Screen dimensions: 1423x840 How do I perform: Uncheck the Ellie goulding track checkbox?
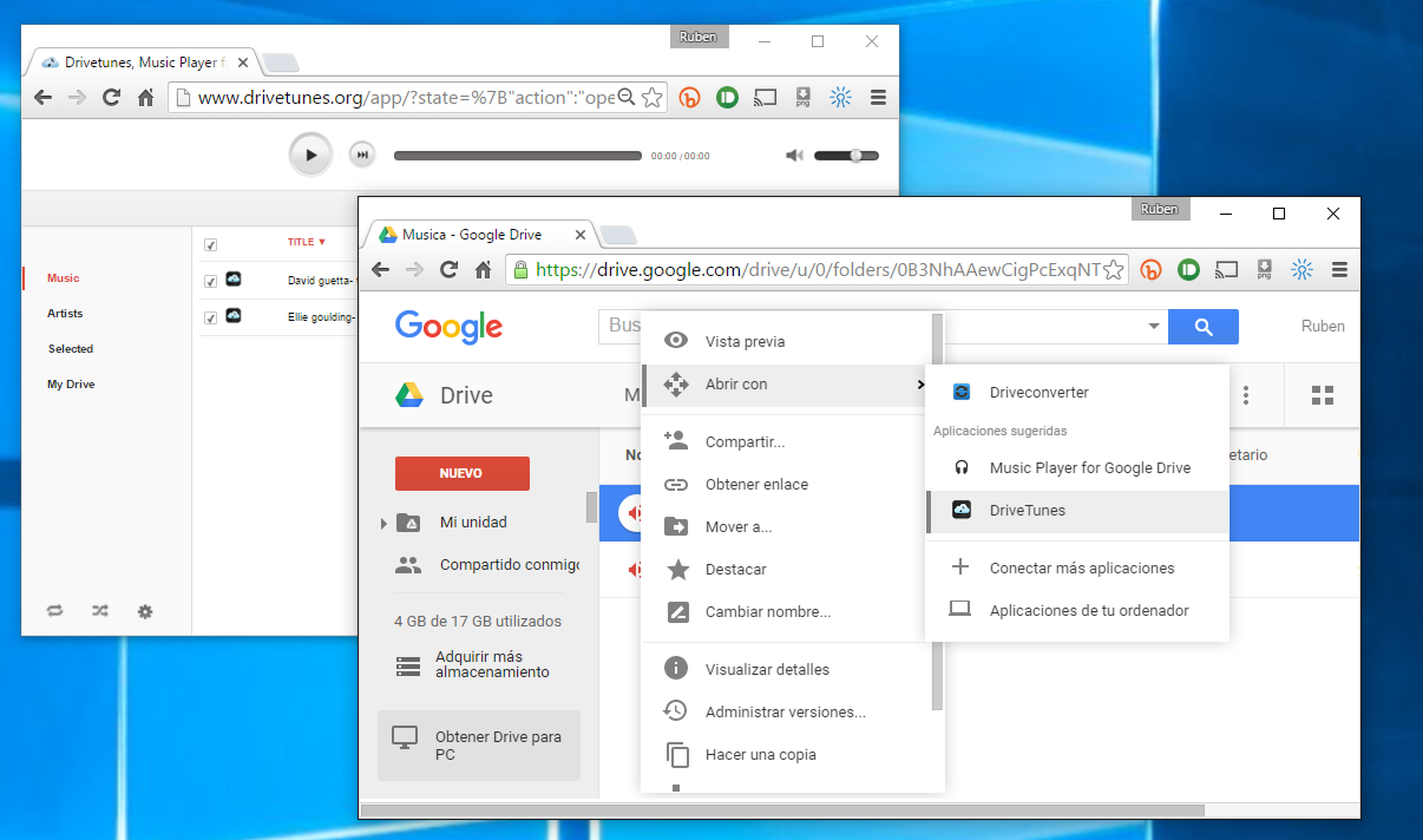(210, 318)
